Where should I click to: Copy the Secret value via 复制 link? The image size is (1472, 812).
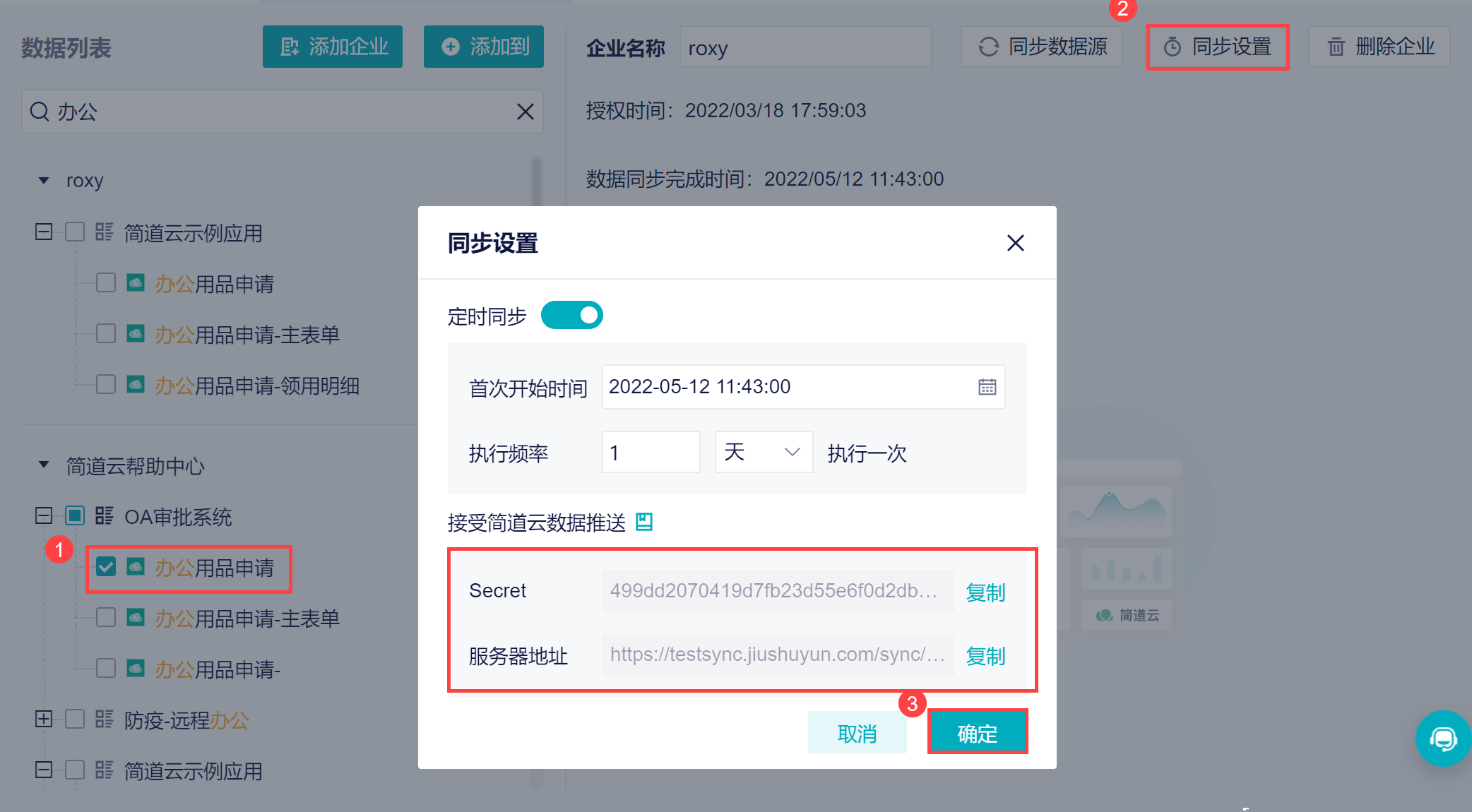pos(985,592)
